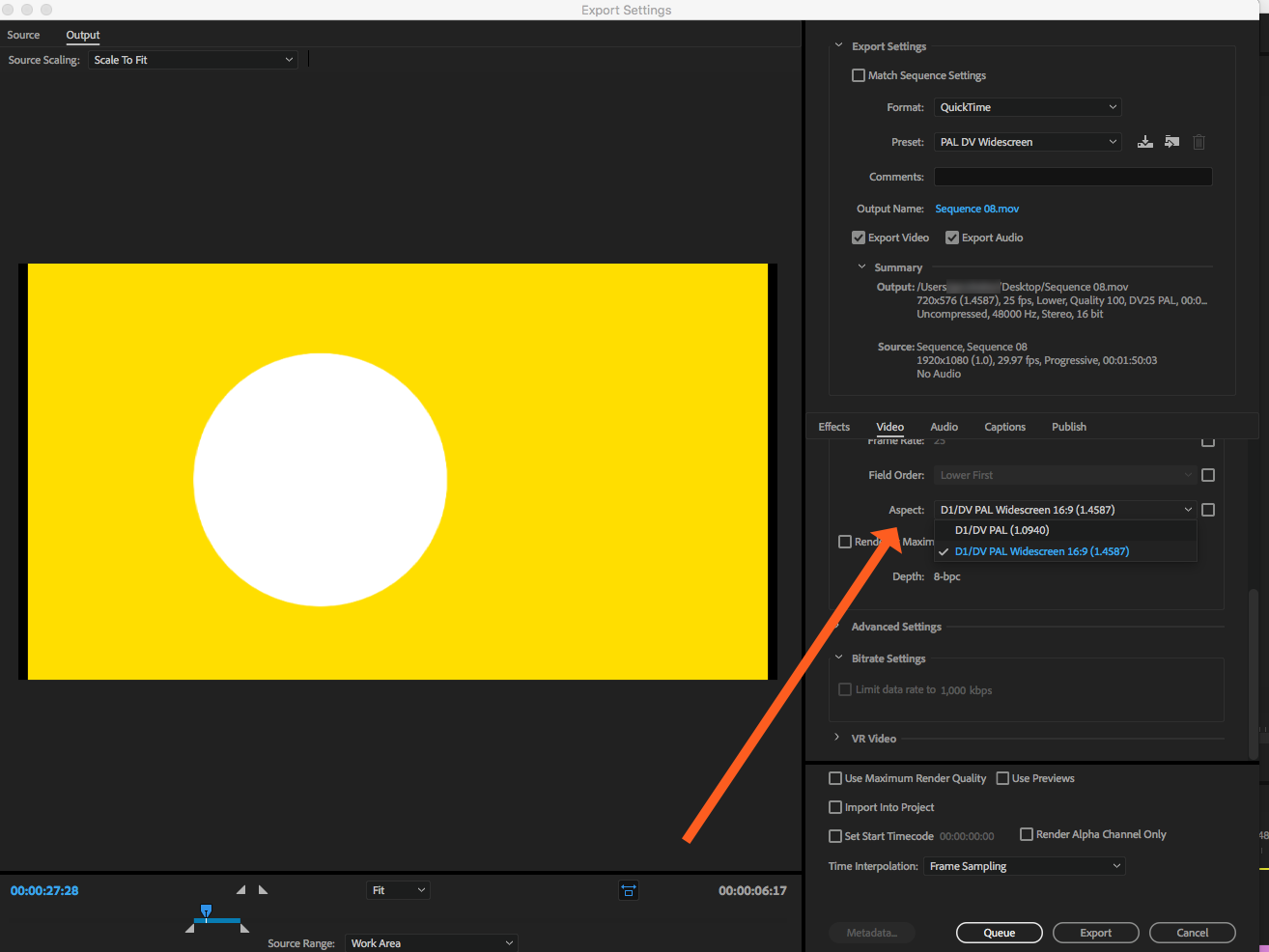Viewport: 1269px width, 952px height.
Task: Click the Advanced Settings header
Action: [896, 627]
